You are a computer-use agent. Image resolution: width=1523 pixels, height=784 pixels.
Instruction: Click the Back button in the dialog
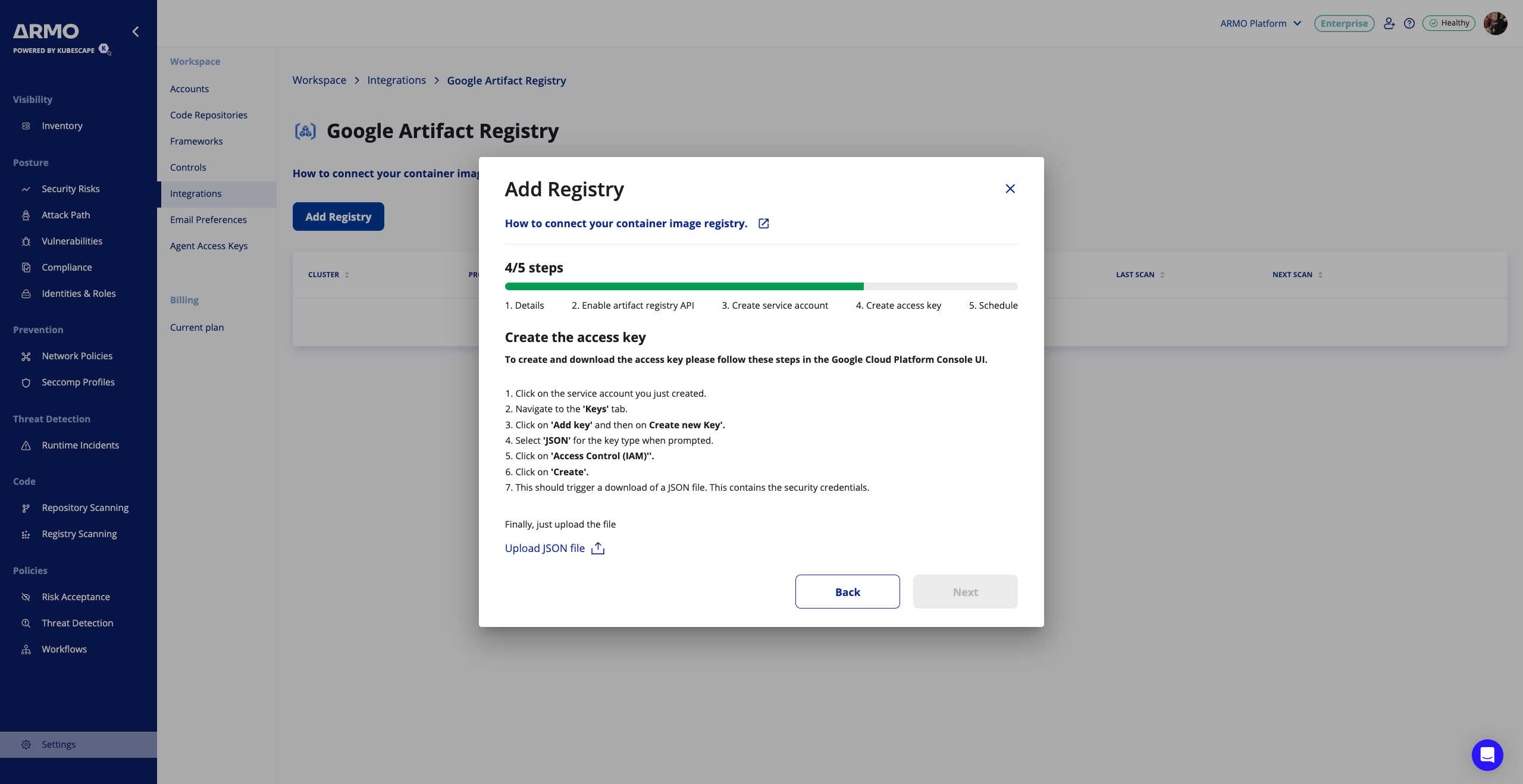(x=847, y=592)
